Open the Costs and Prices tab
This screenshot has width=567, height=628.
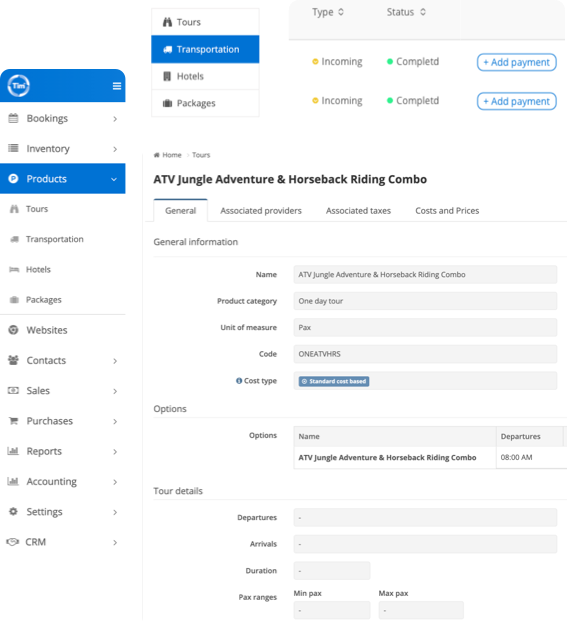[x=447, y=211]
